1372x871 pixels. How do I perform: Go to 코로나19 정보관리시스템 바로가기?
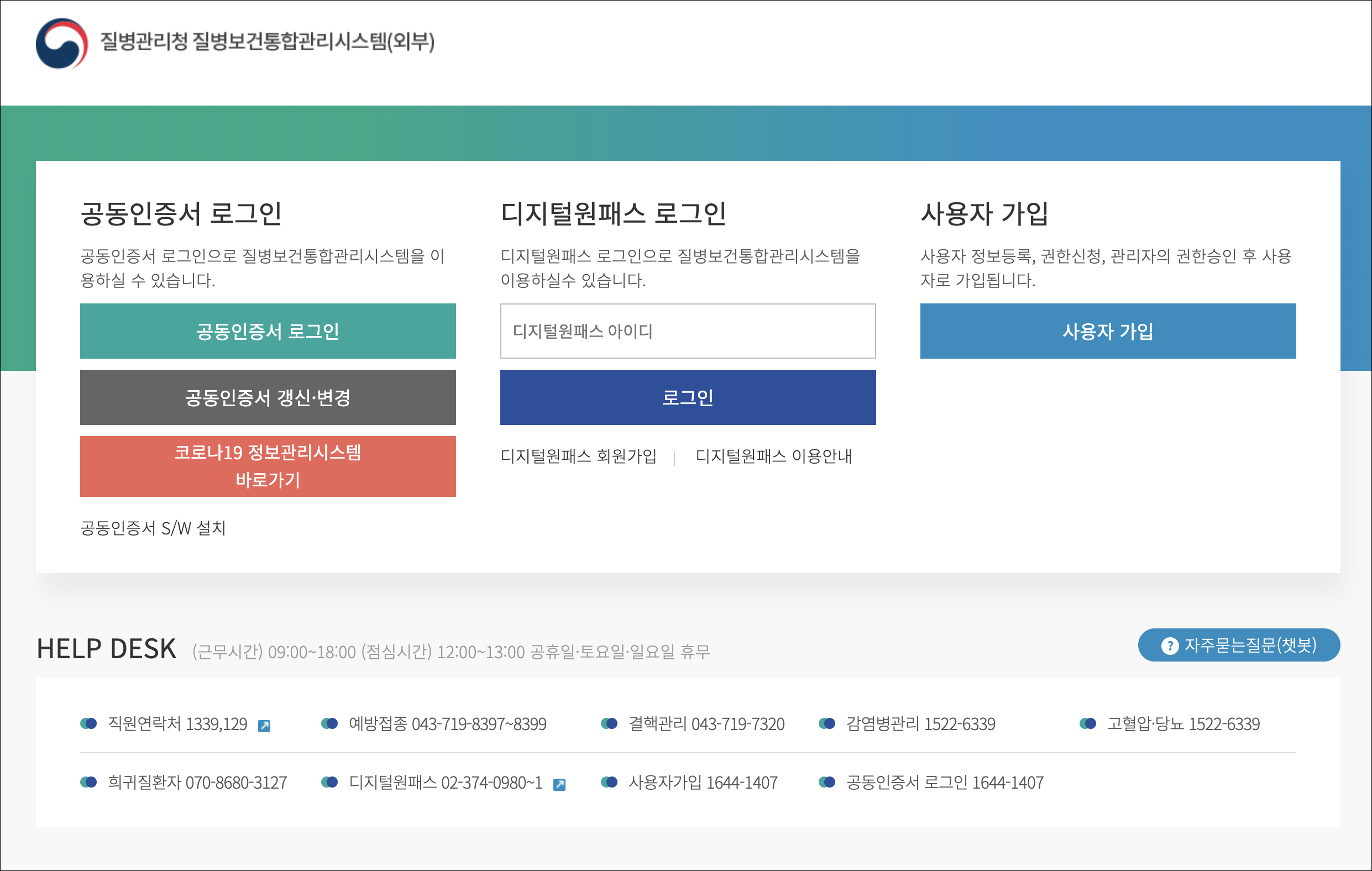[x=268, y=466]
